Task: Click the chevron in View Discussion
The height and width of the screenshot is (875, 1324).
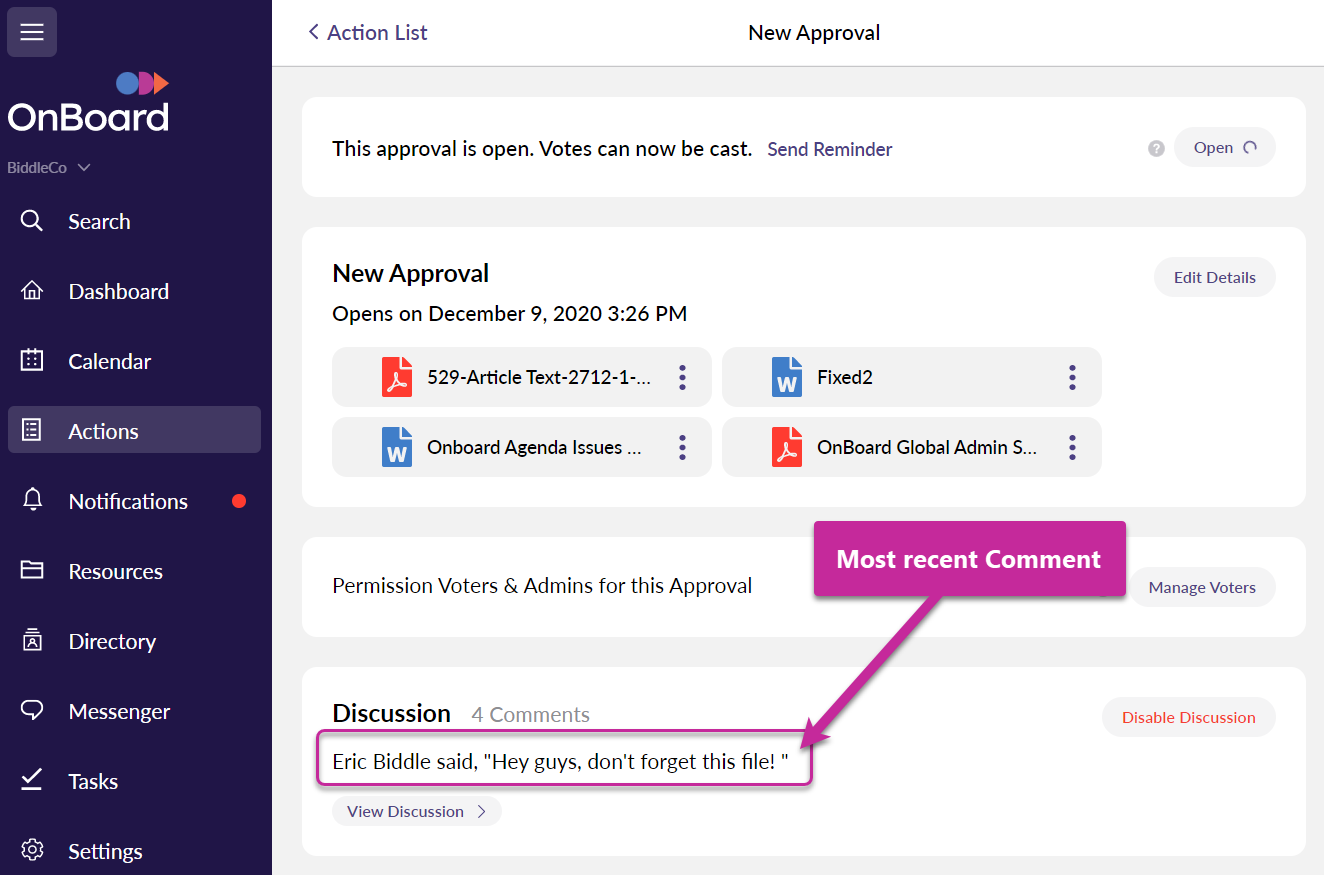Action: coord(481,811)
